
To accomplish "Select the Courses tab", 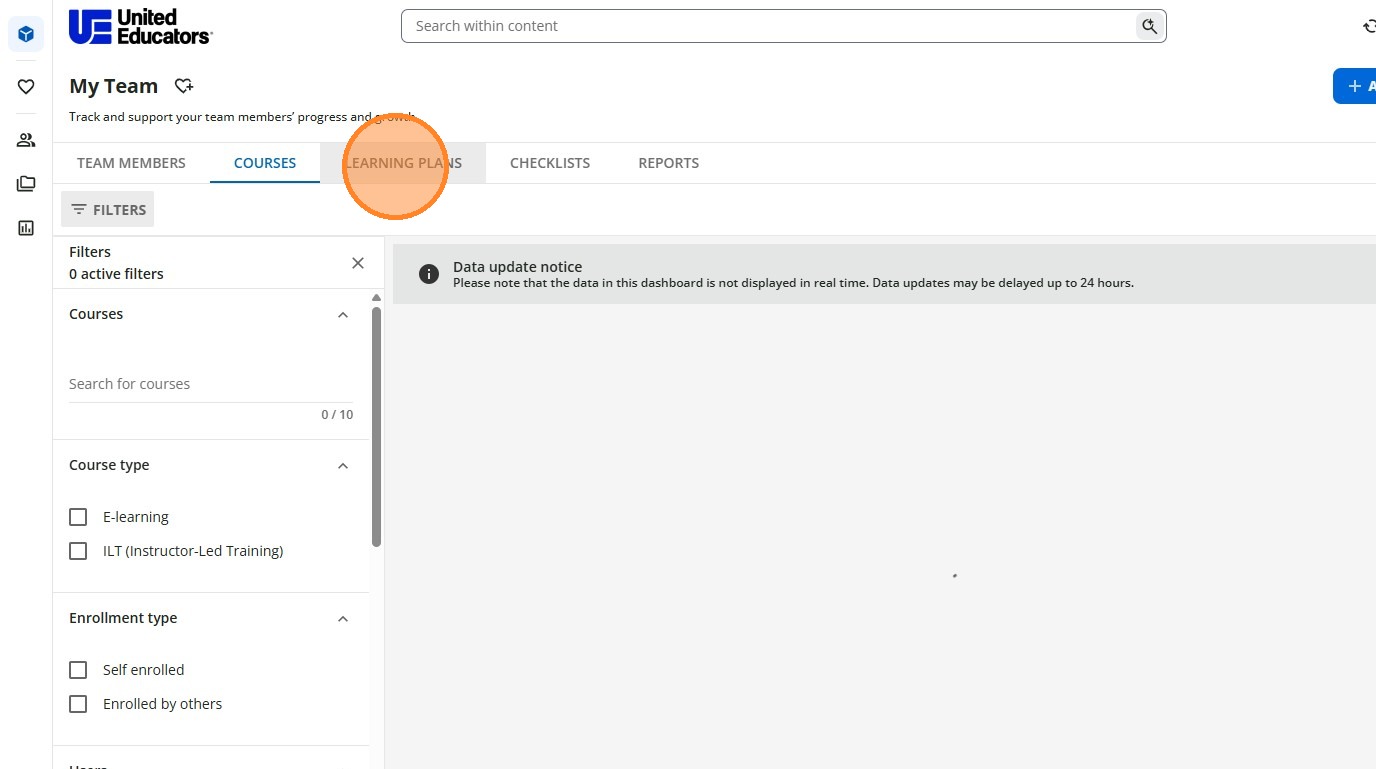I will tap(265, 163).
